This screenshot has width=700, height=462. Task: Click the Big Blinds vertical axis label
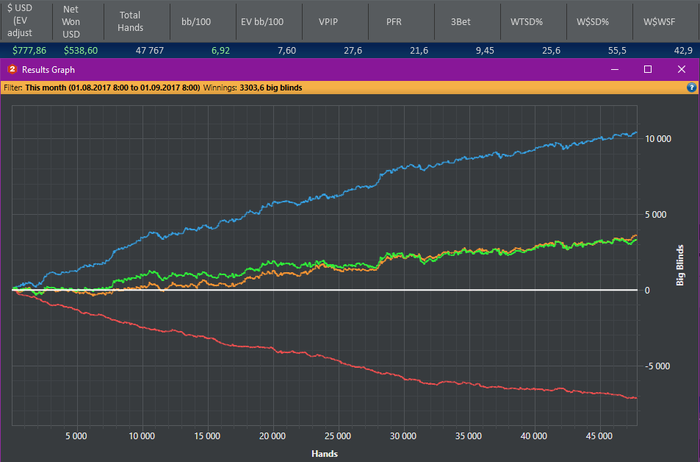coord(680,265)
